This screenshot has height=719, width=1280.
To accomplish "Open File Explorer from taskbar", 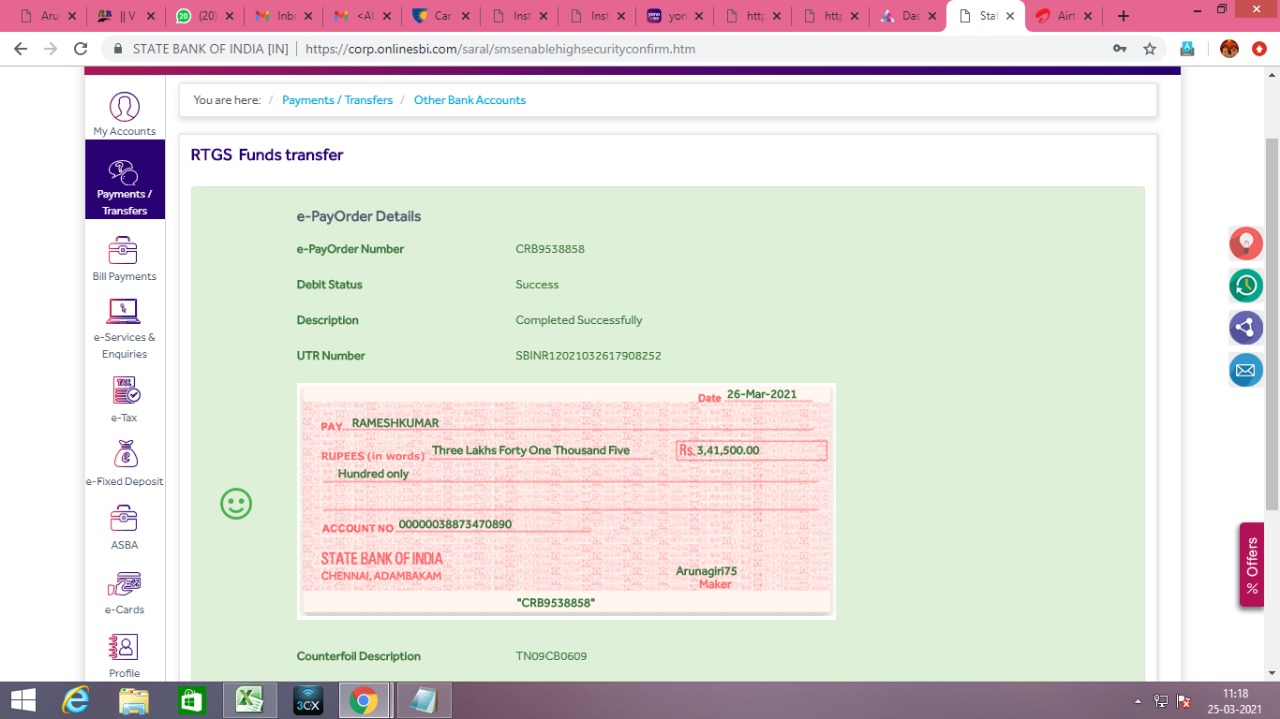I will click(133, 700).
